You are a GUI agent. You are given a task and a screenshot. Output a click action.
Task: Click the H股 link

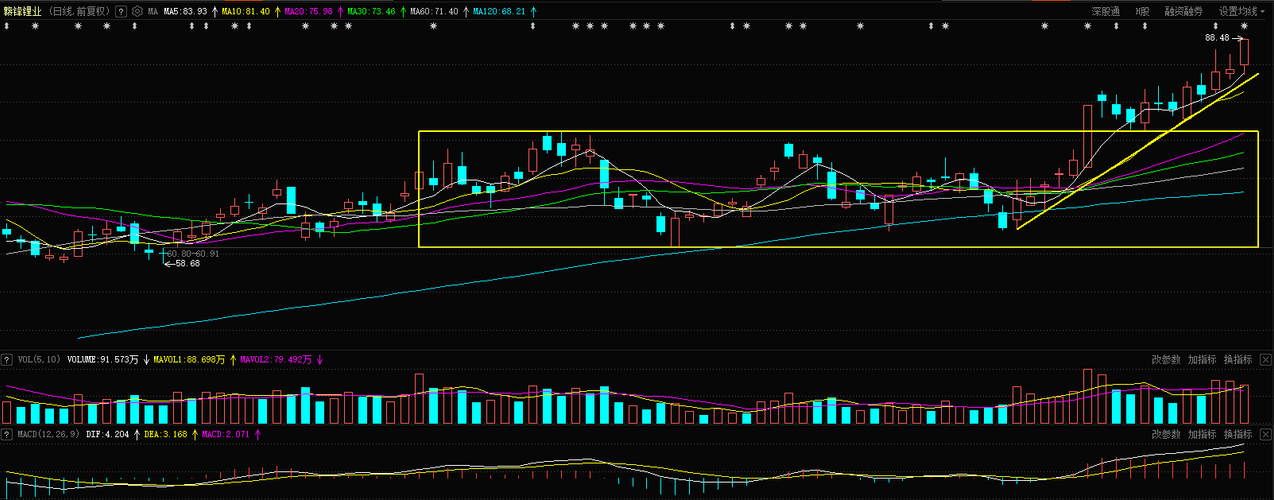1142,12
